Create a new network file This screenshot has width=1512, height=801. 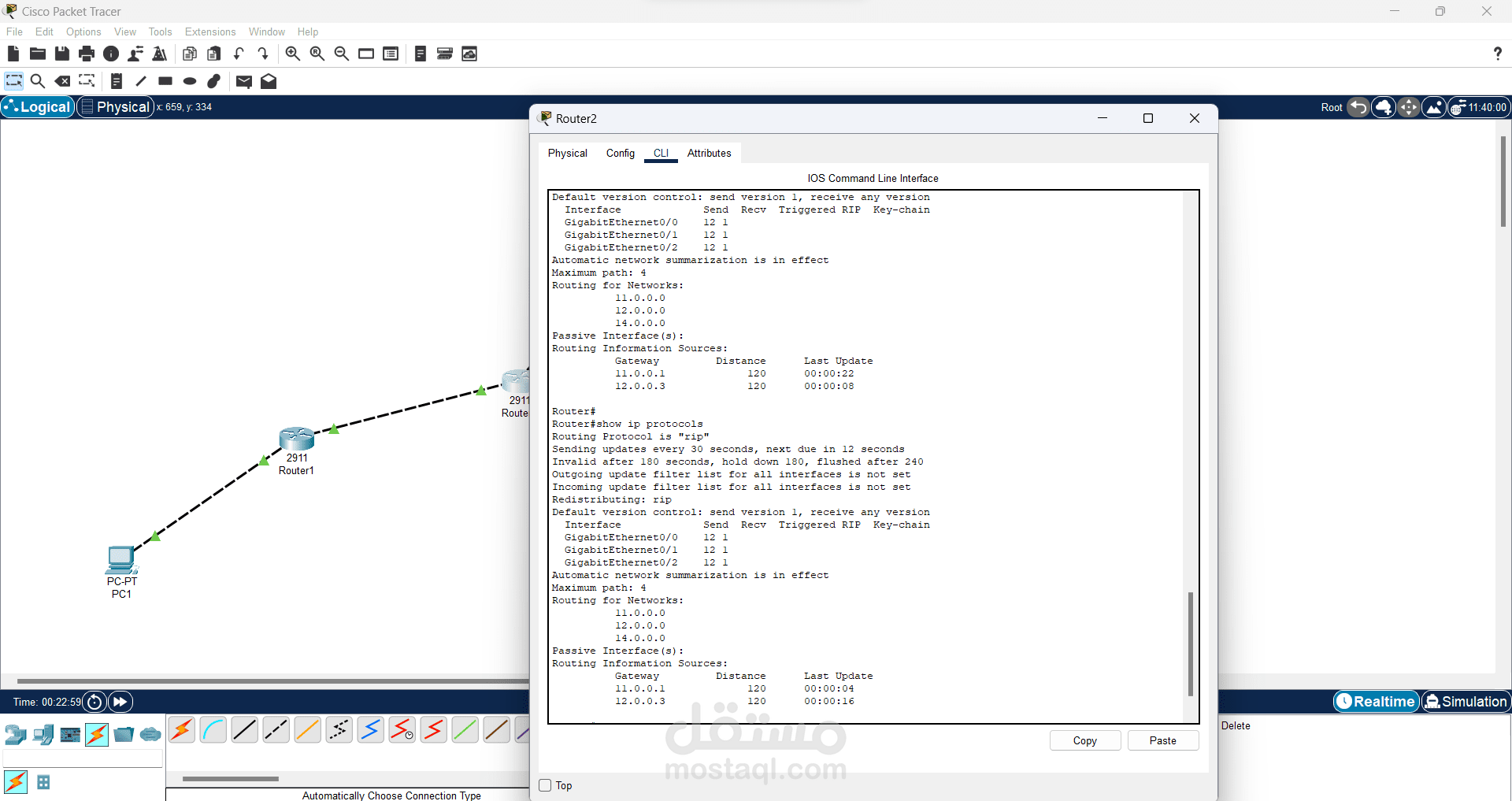[13, 54]
